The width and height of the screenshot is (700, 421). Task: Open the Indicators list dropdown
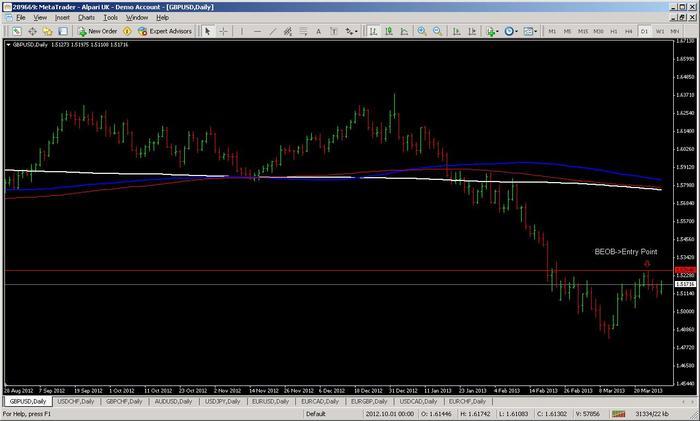[492, 31]
